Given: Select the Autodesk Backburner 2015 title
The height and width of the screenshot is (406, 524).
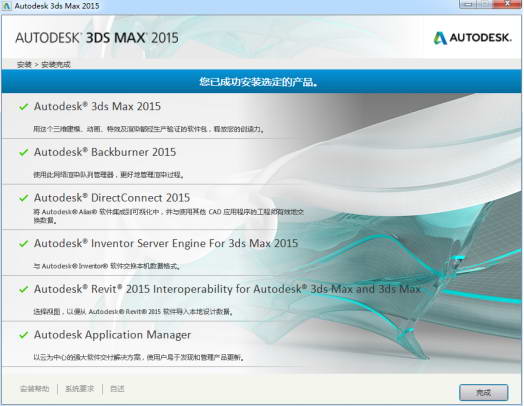Looking at the screenshot, I should tap(105, 152).
